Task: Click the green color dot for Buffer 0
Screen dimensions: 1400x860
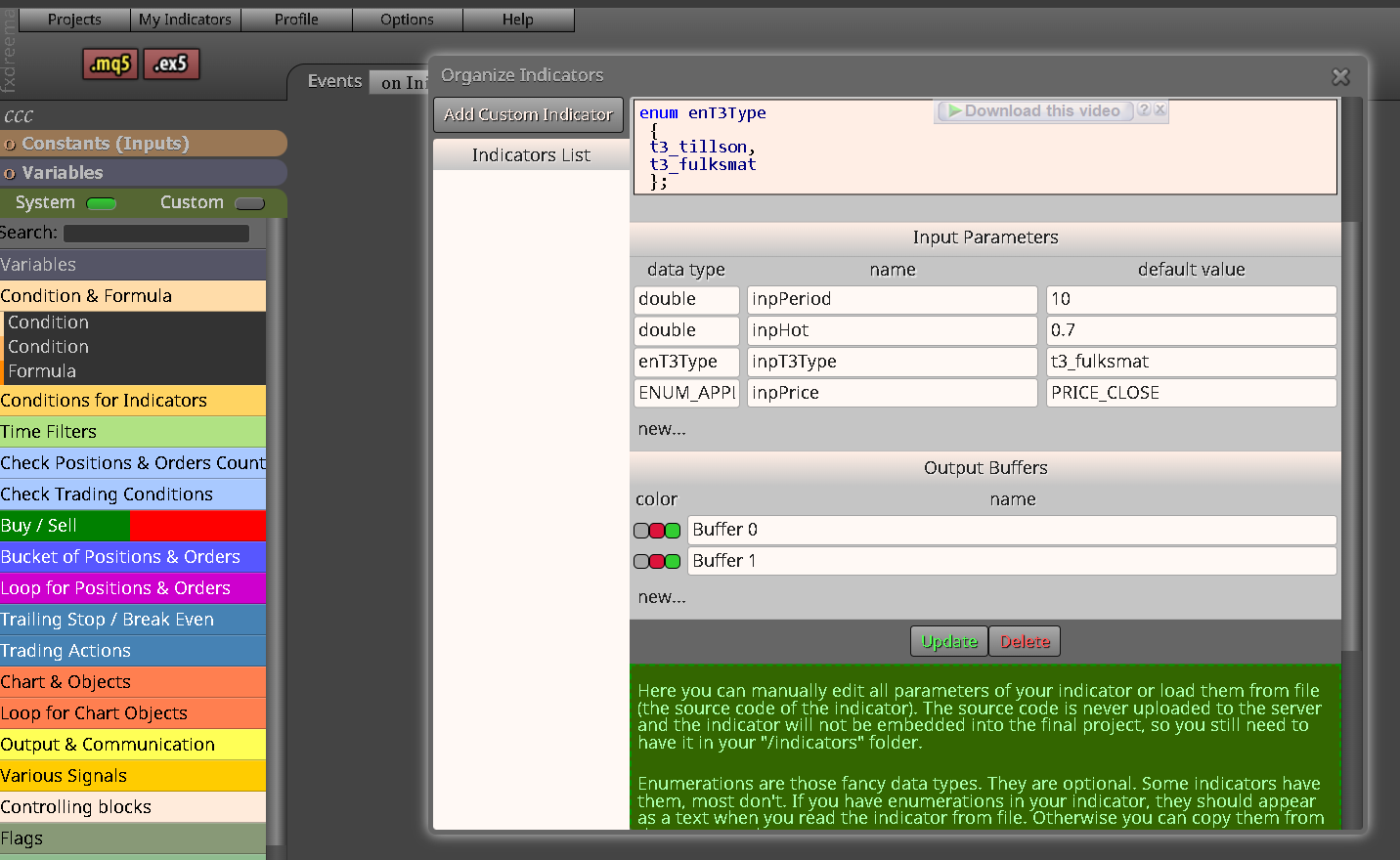Action: pyautogui.click(x=673, y=531)
